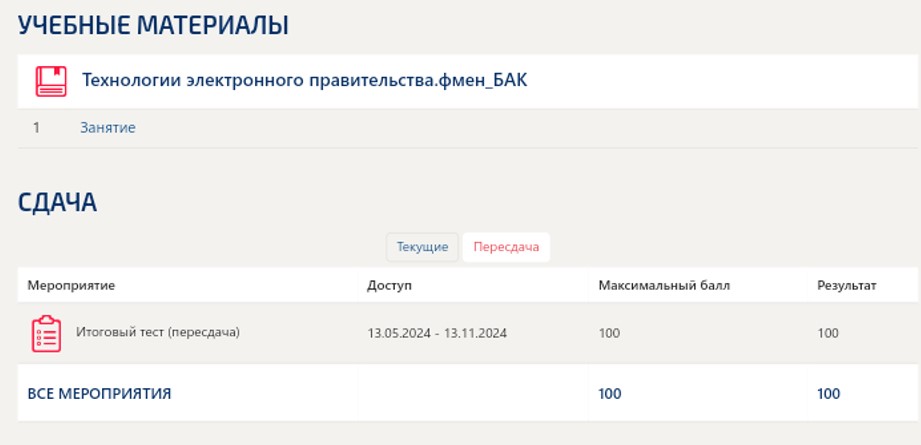Image resolution: width=921 pixels, height=445 pixels.
Task: Switch to the Текущие tab
Action: (x=422, y=247)
